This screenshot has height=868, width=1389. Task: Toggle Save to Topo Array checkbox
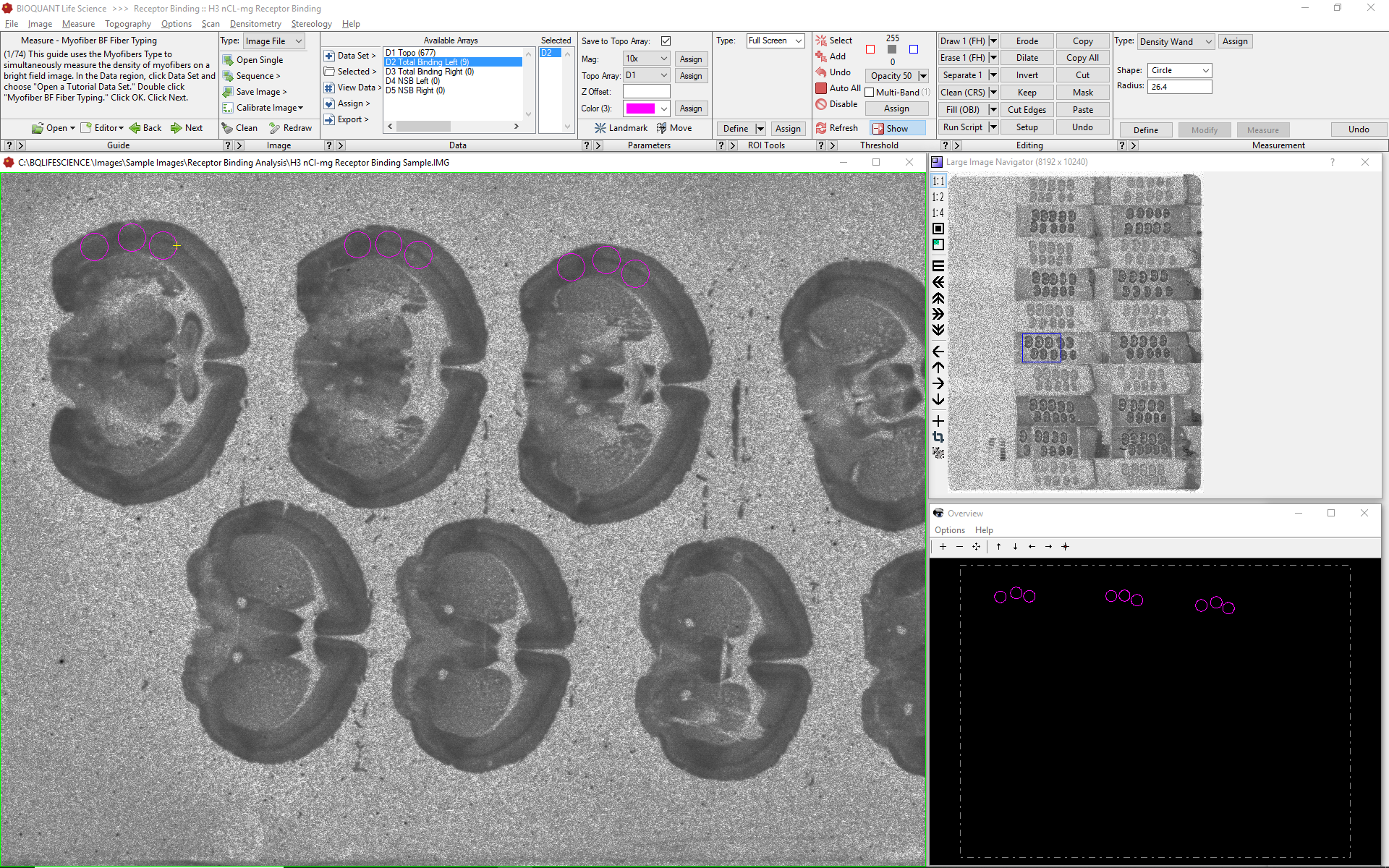pyautogui.click(x=666, y=41)
